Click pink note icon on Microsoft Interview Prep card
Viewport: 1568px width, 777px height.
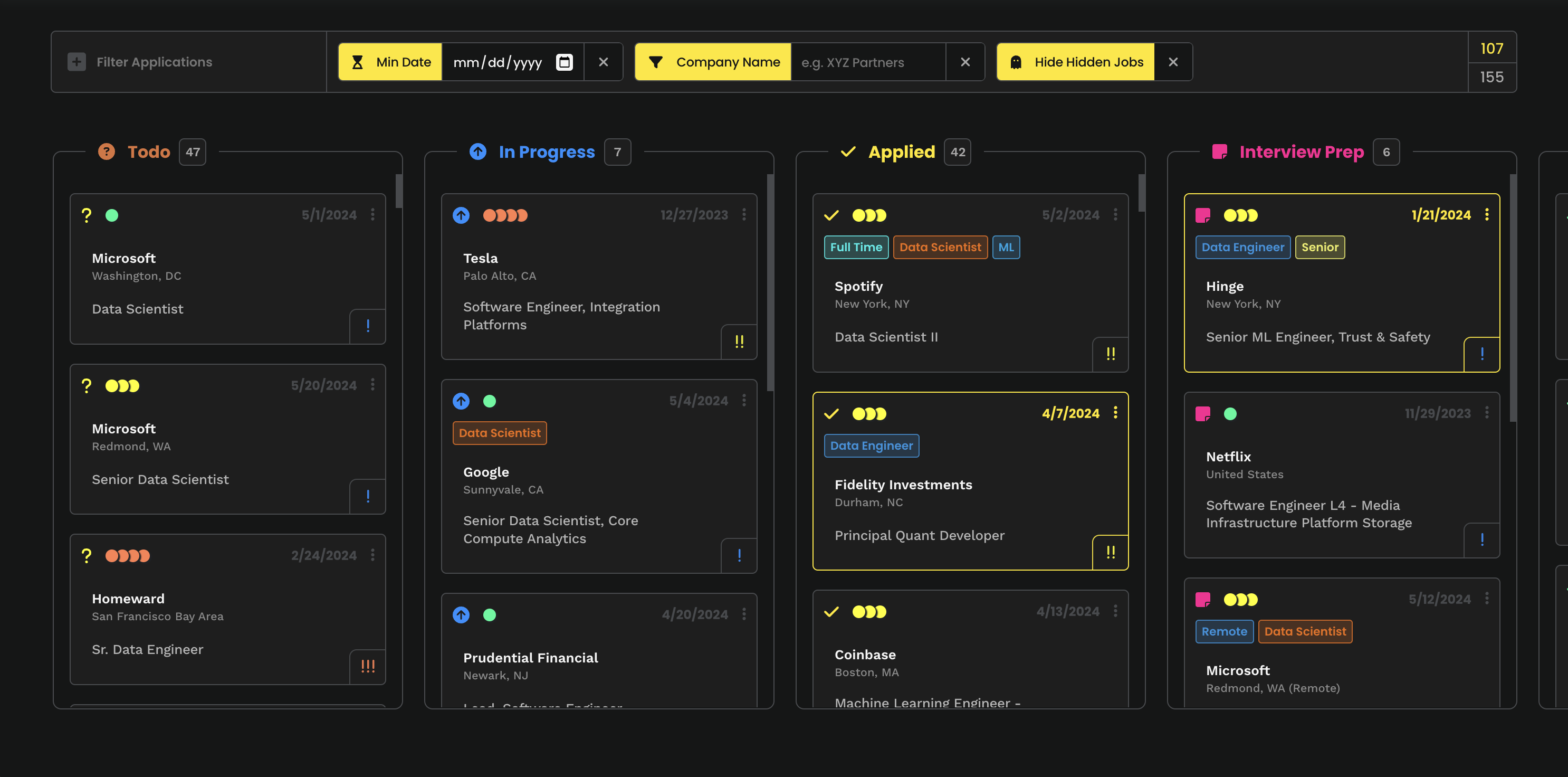(x=1203, y=599)
